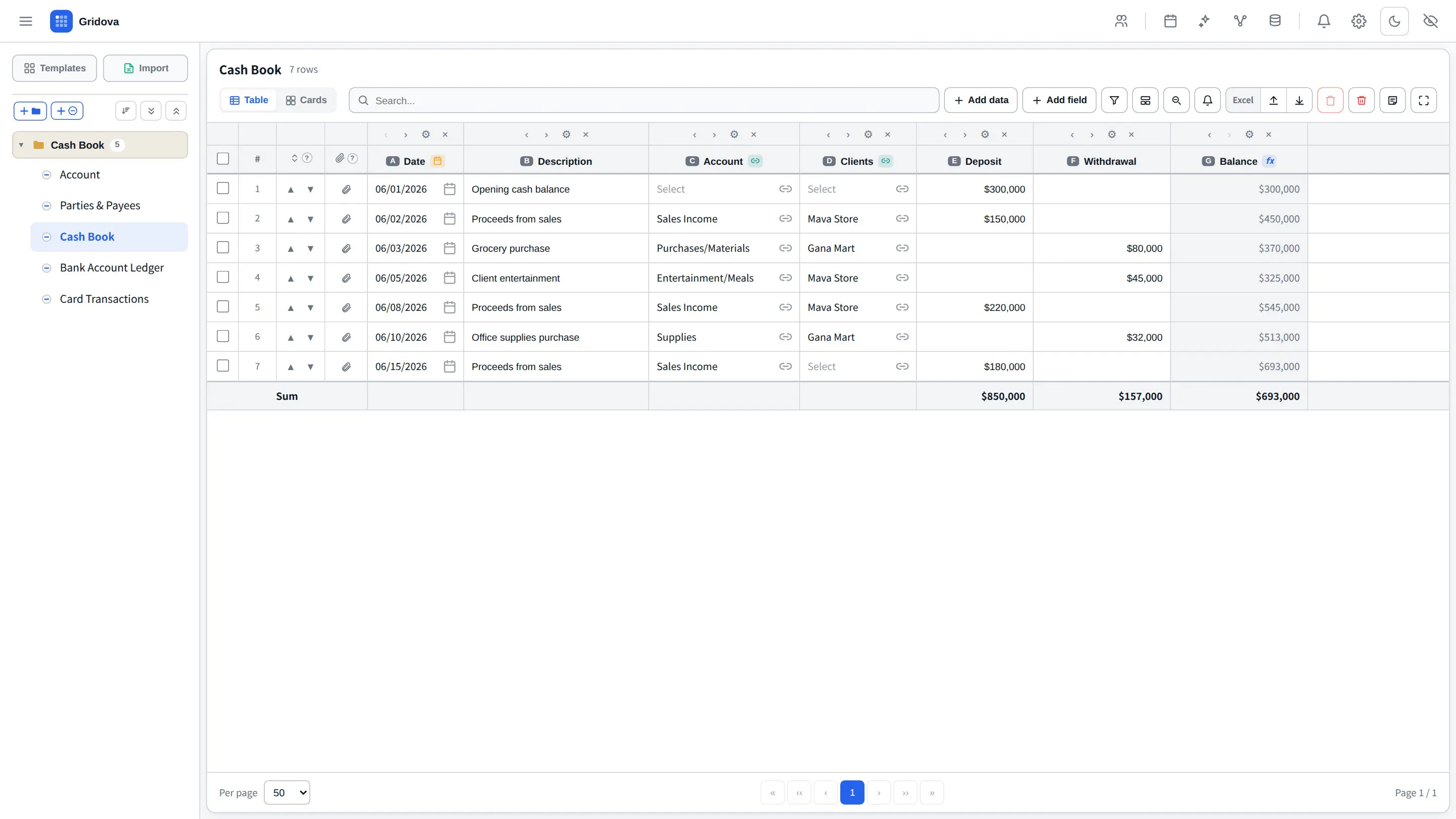This screenshot has height=819, width=1456.
Task: Click the add table button
Action: [x=67, y=111]
